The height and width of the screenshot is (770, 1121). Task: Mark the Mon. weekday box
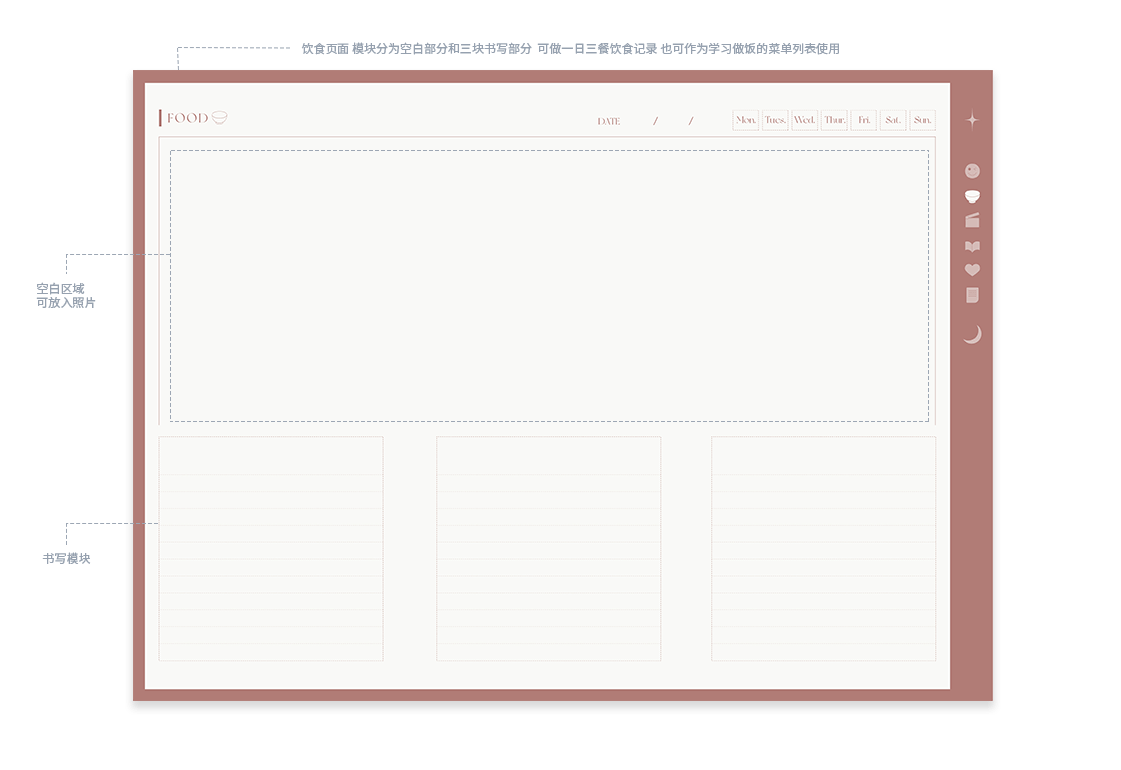[746, 120]
